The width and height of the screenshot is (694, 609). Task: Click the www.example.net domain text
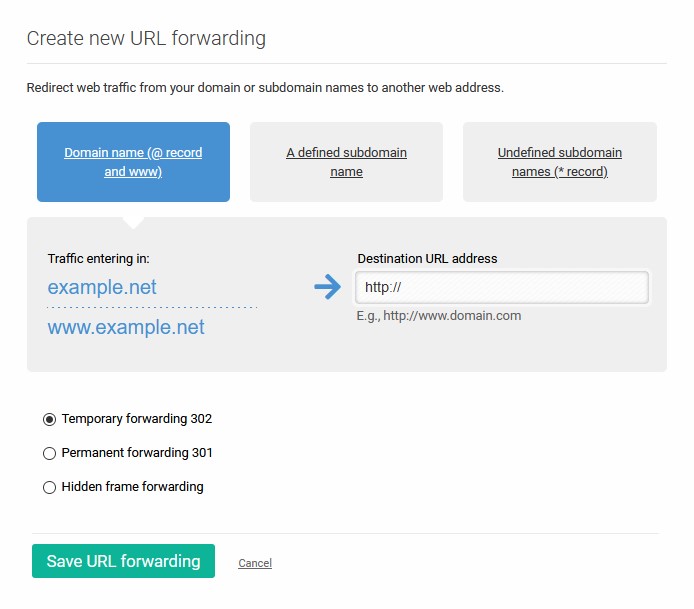click(126, 327)
